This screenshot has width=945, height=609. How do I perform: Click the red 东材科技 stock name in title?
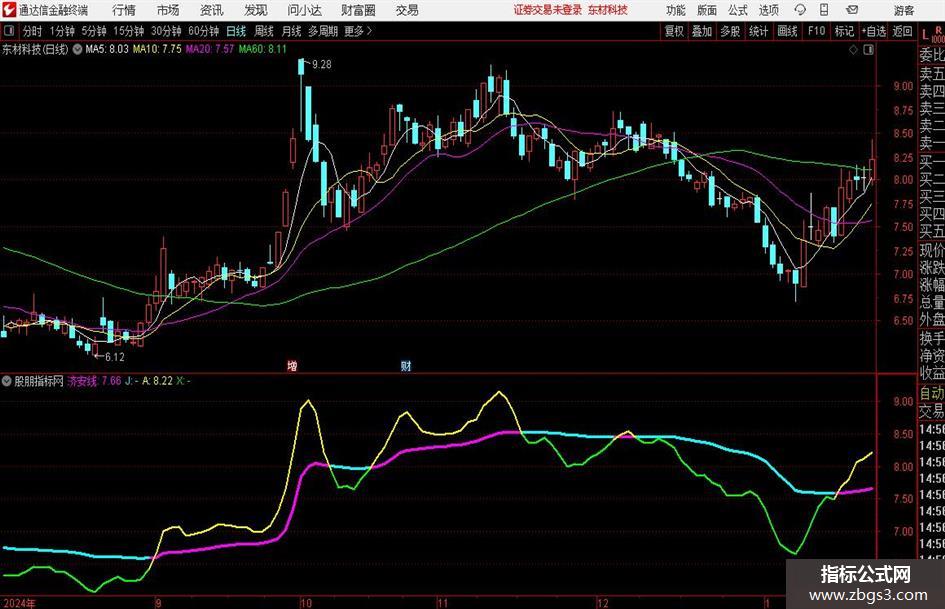(x=608, y=10)
